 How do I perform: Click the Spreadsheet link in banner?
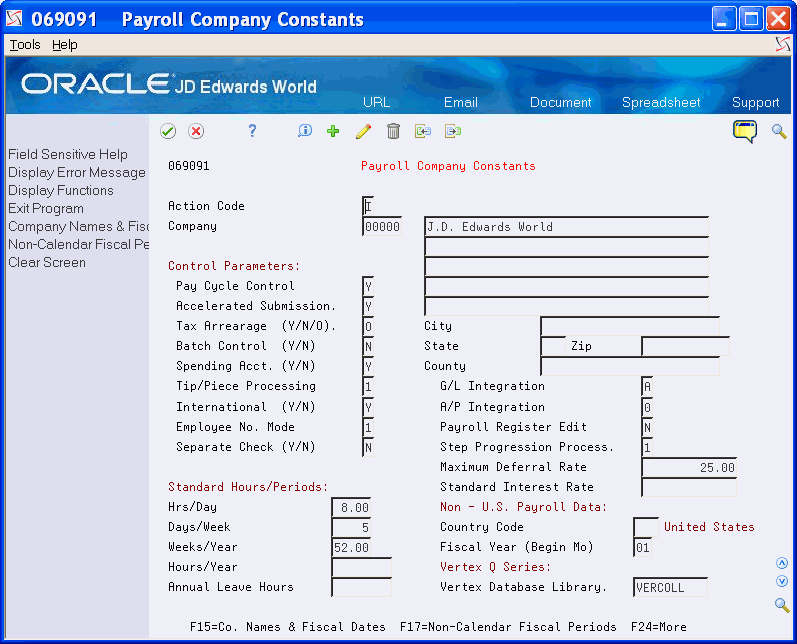[661, 102]
